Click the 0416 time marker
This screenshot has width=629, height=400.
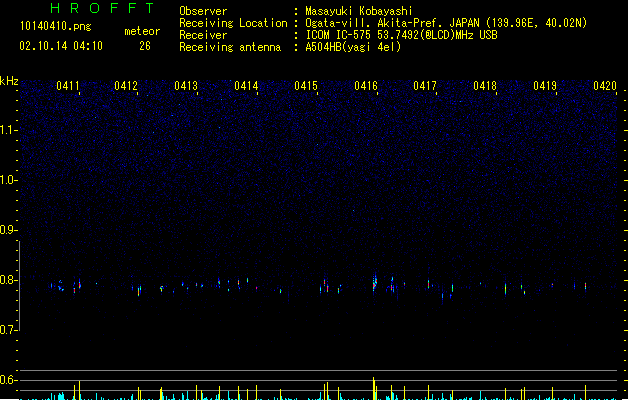[366, 86]
